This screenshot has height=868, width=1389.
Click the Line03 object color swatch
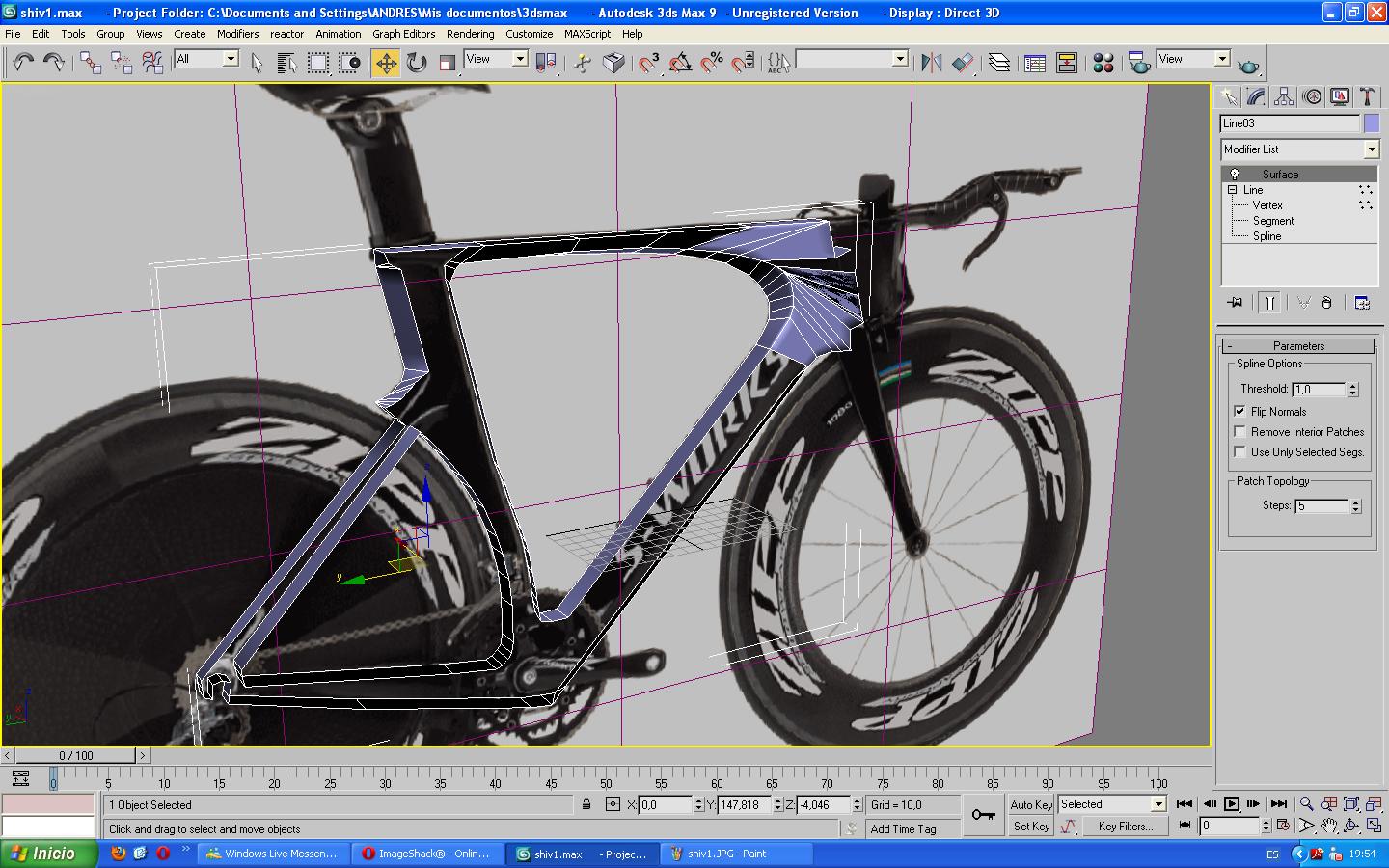click(1372, 123)
